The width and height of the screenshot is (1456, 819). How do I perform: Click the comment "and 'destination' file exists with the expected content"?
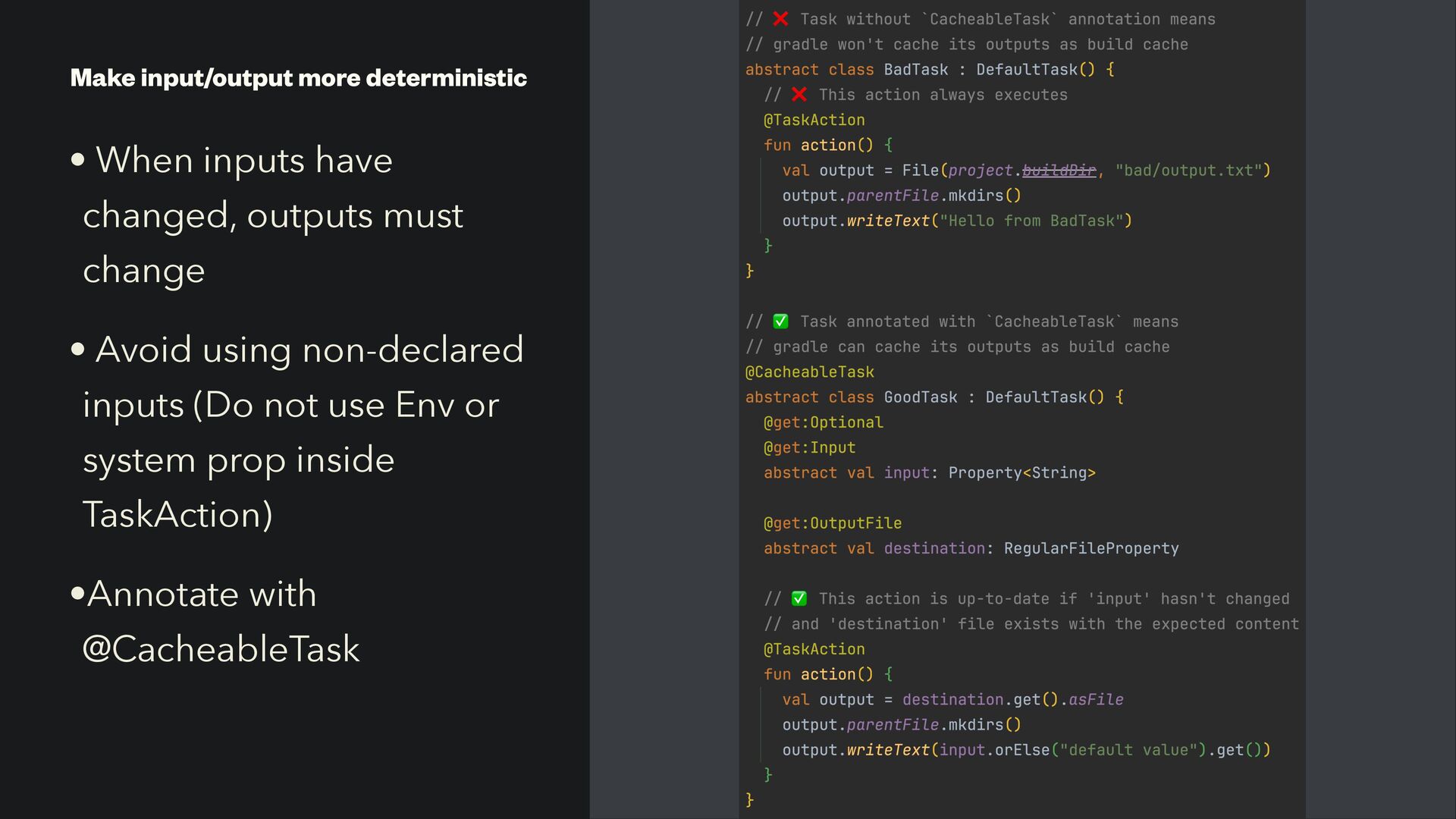click(1031, 624)
